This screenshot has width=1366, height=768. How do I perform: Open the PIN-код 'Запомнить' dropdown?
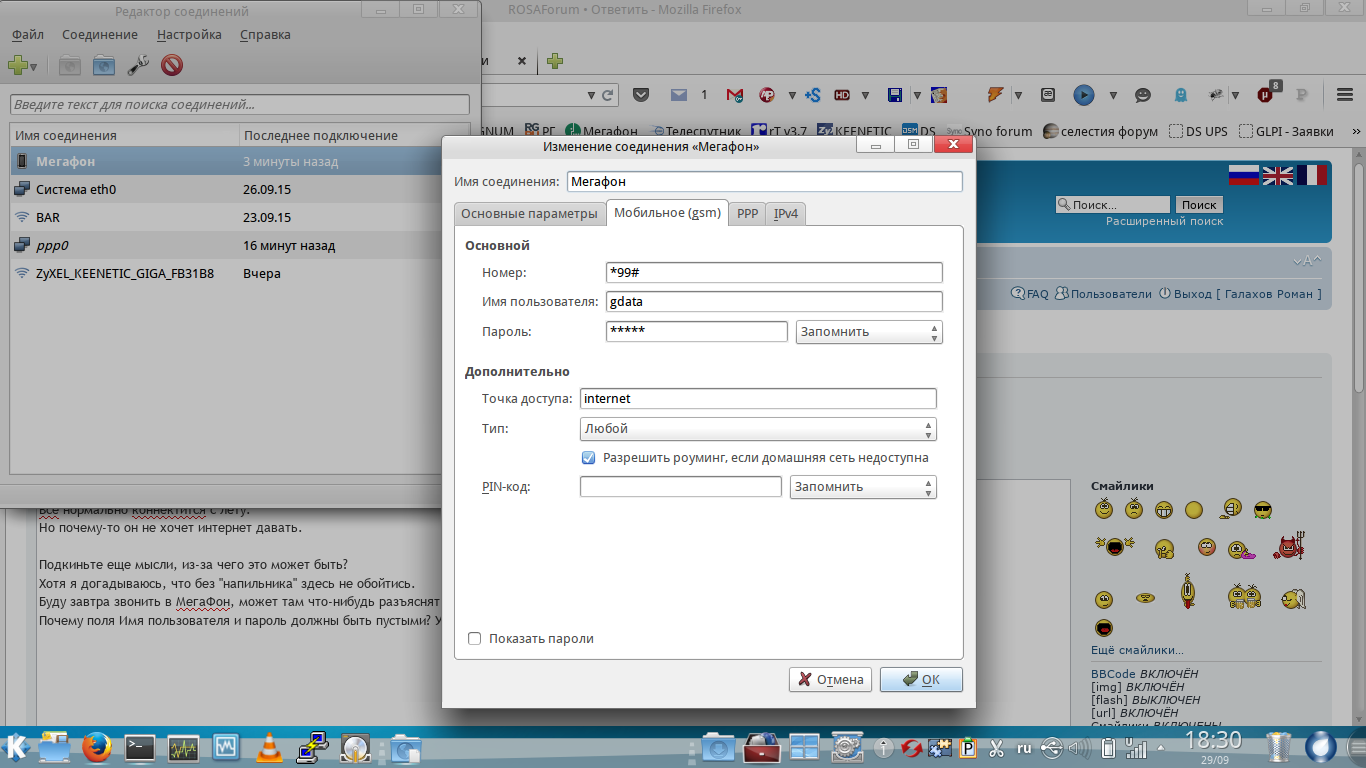pos(863,486)
